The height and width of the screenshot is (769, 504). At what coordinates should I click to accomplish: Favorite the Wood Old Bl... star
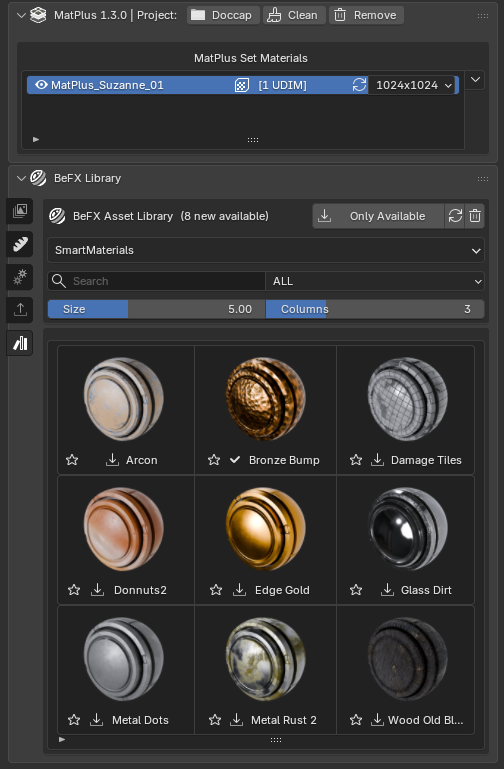(x=356, y=719)
